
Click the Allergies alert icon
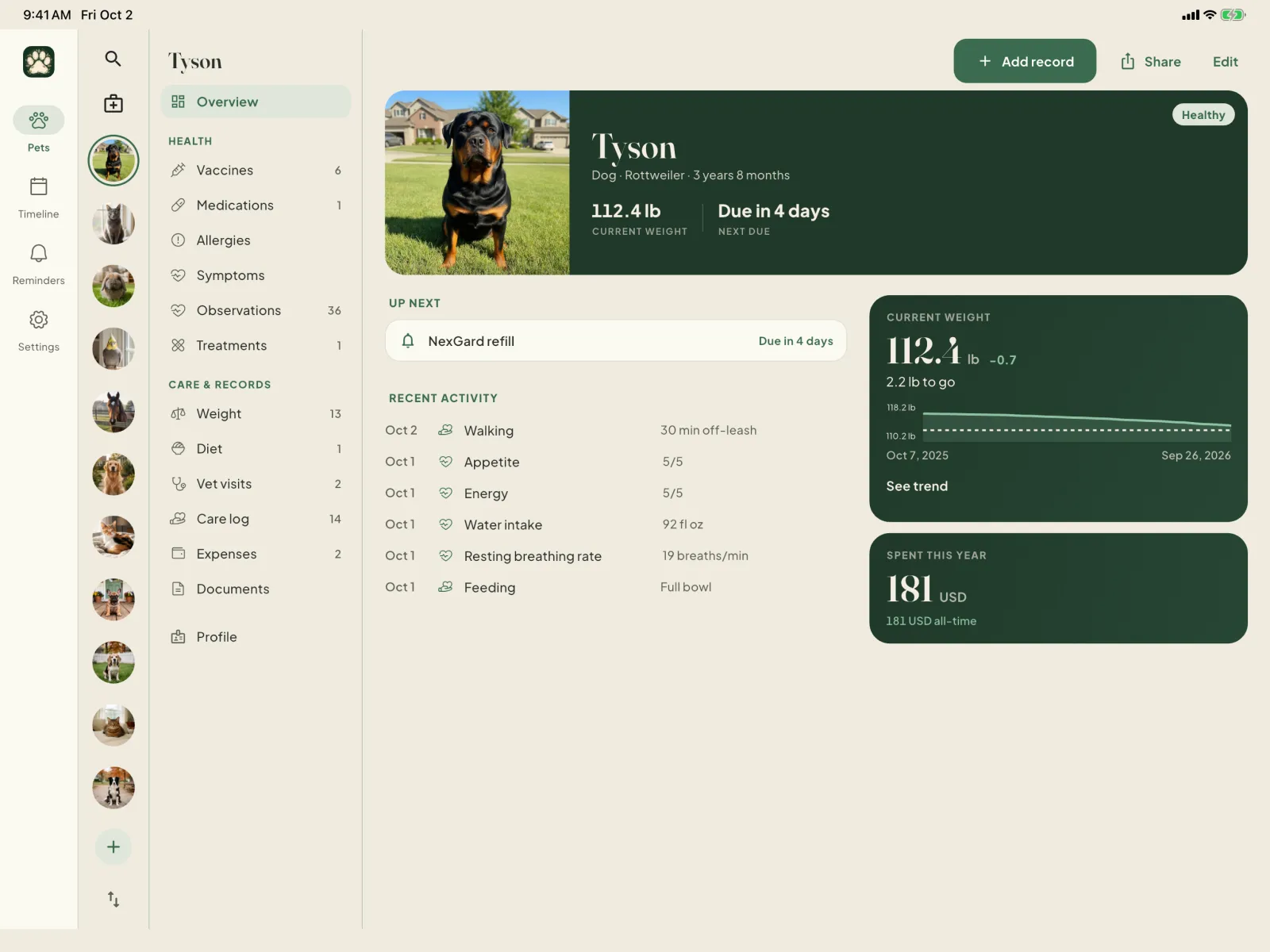[179, 240]
